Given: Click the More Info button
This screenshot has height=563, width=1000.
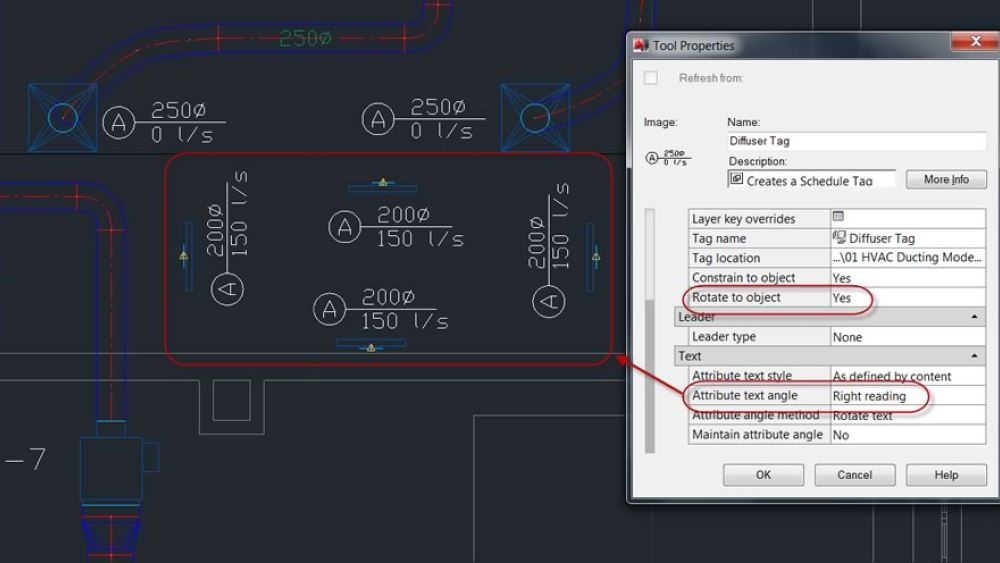Looking at the screenshot, I should [x=946, y=180].
